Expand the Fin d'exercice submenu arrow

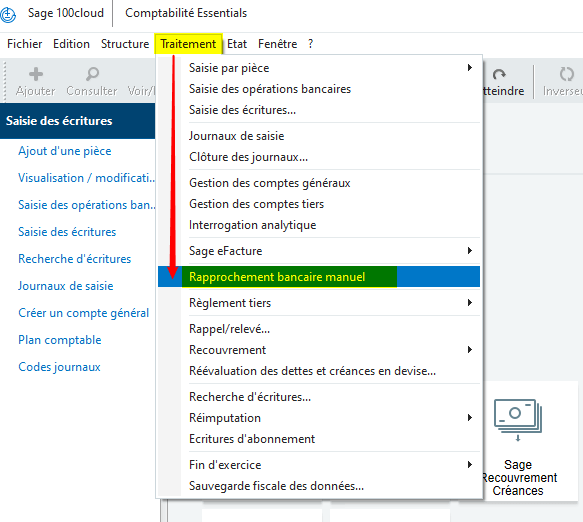pos(470,464)
